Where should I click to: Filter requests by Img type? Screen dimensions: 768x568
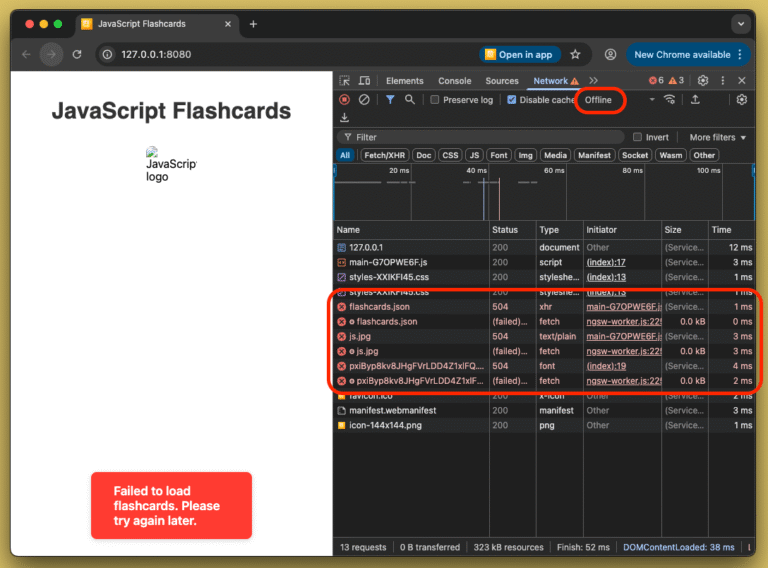tap(526, 155)
